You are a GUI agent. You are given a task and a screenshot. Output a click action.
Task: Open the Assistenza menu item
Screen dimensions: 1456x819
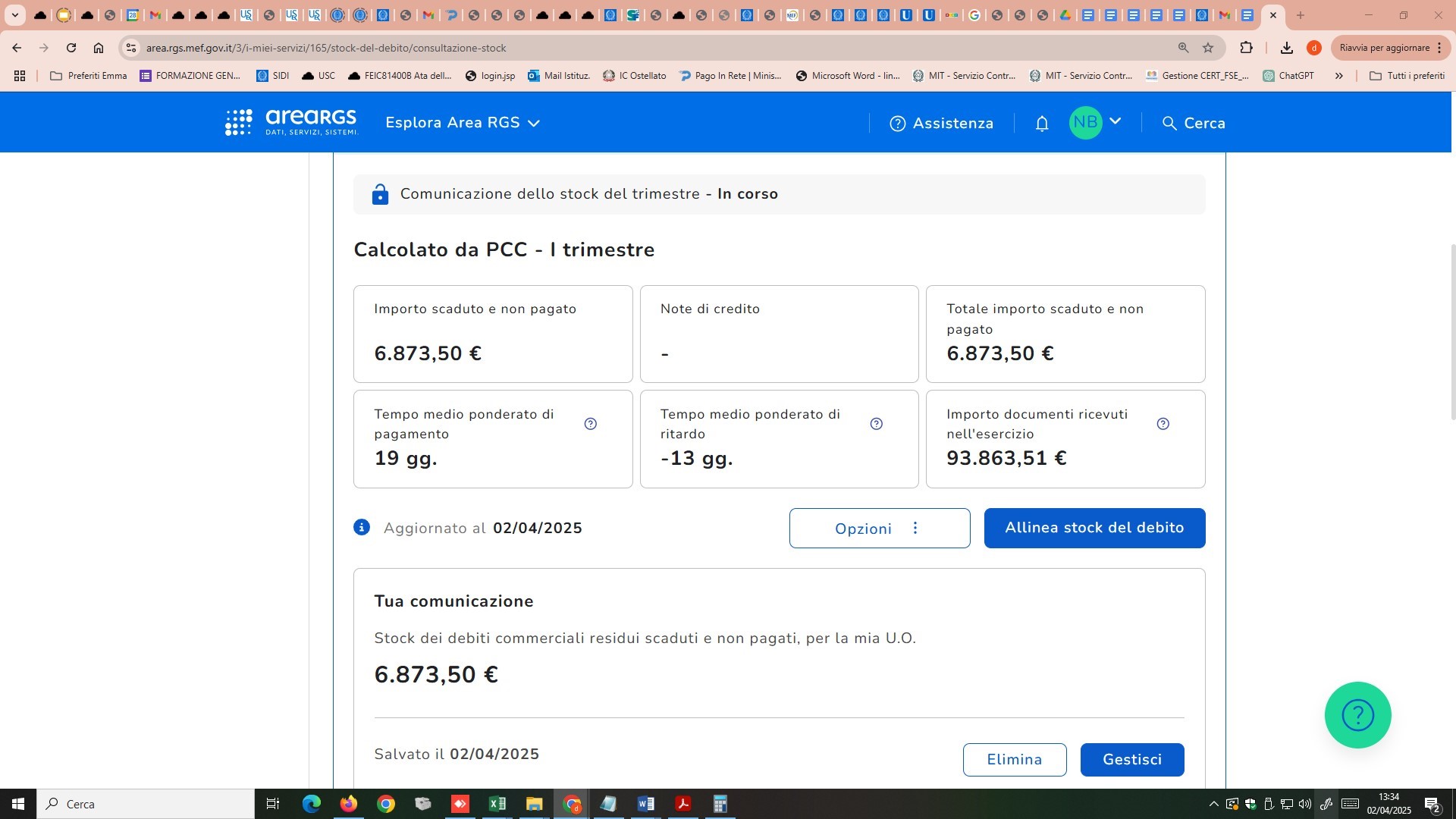tap(942, 124)
